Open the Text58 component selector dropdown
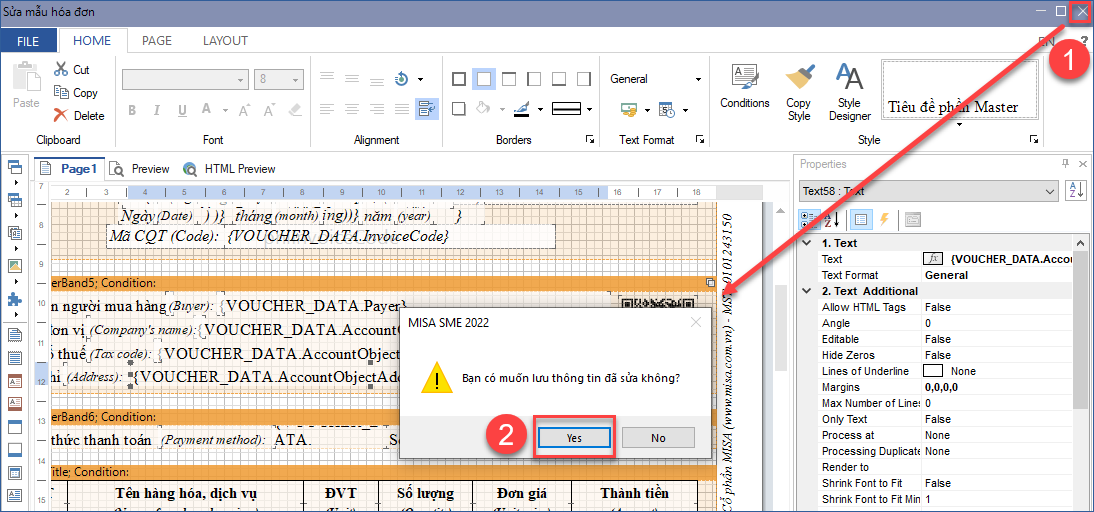Image resolution: width=1094 pixels, height=512 pixels. 1049,191
